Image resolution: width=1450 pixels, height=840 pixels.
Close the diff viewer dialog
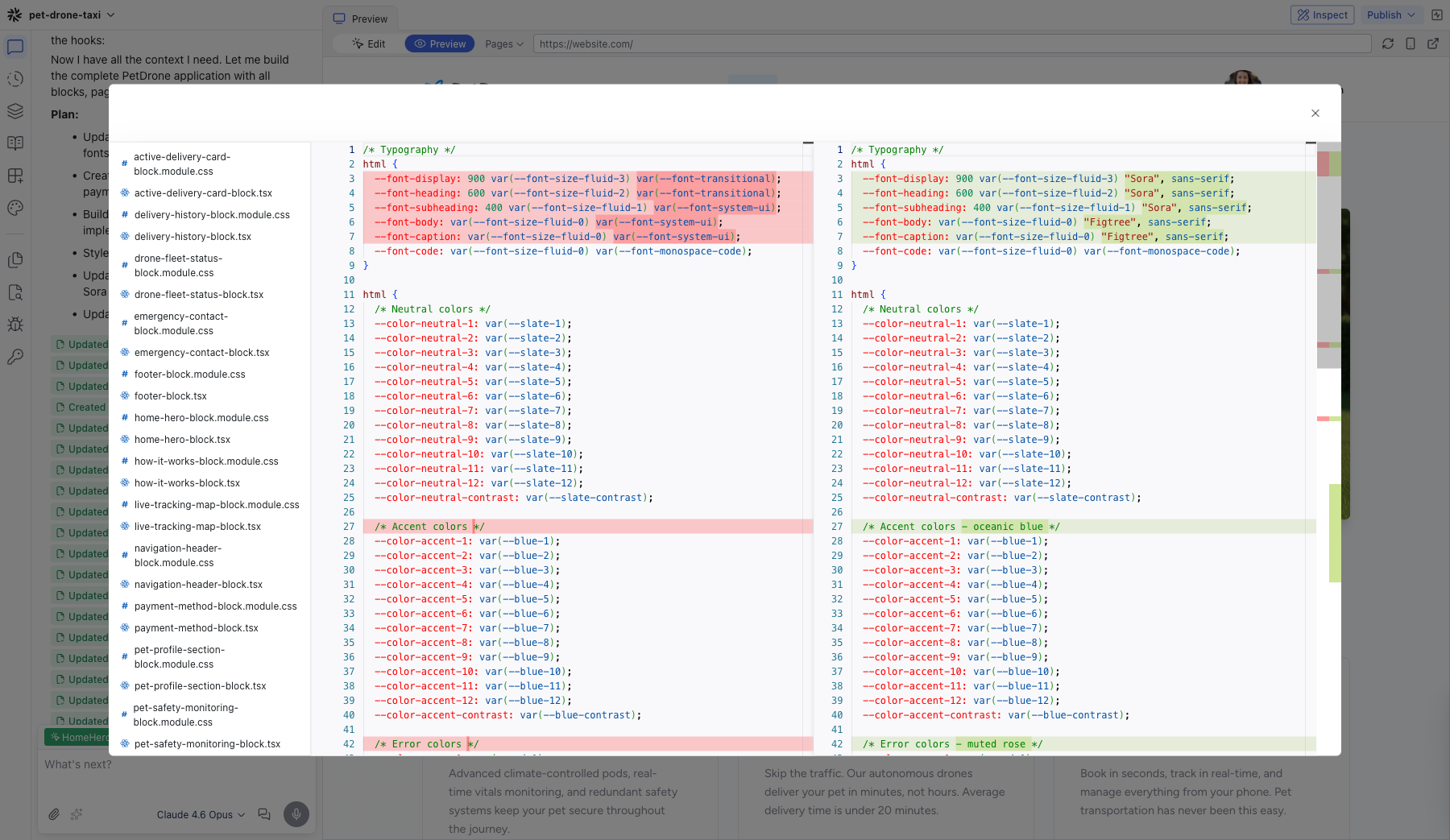point(1315,114)
